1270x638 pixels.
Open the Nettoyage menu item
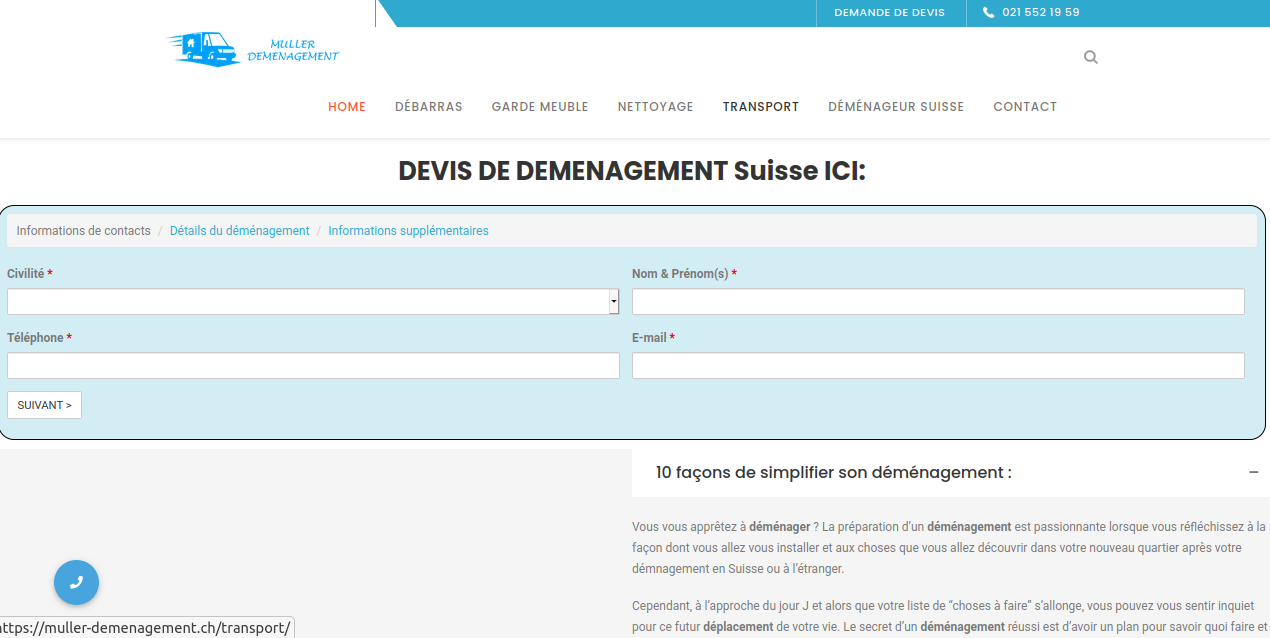[655, 107]
